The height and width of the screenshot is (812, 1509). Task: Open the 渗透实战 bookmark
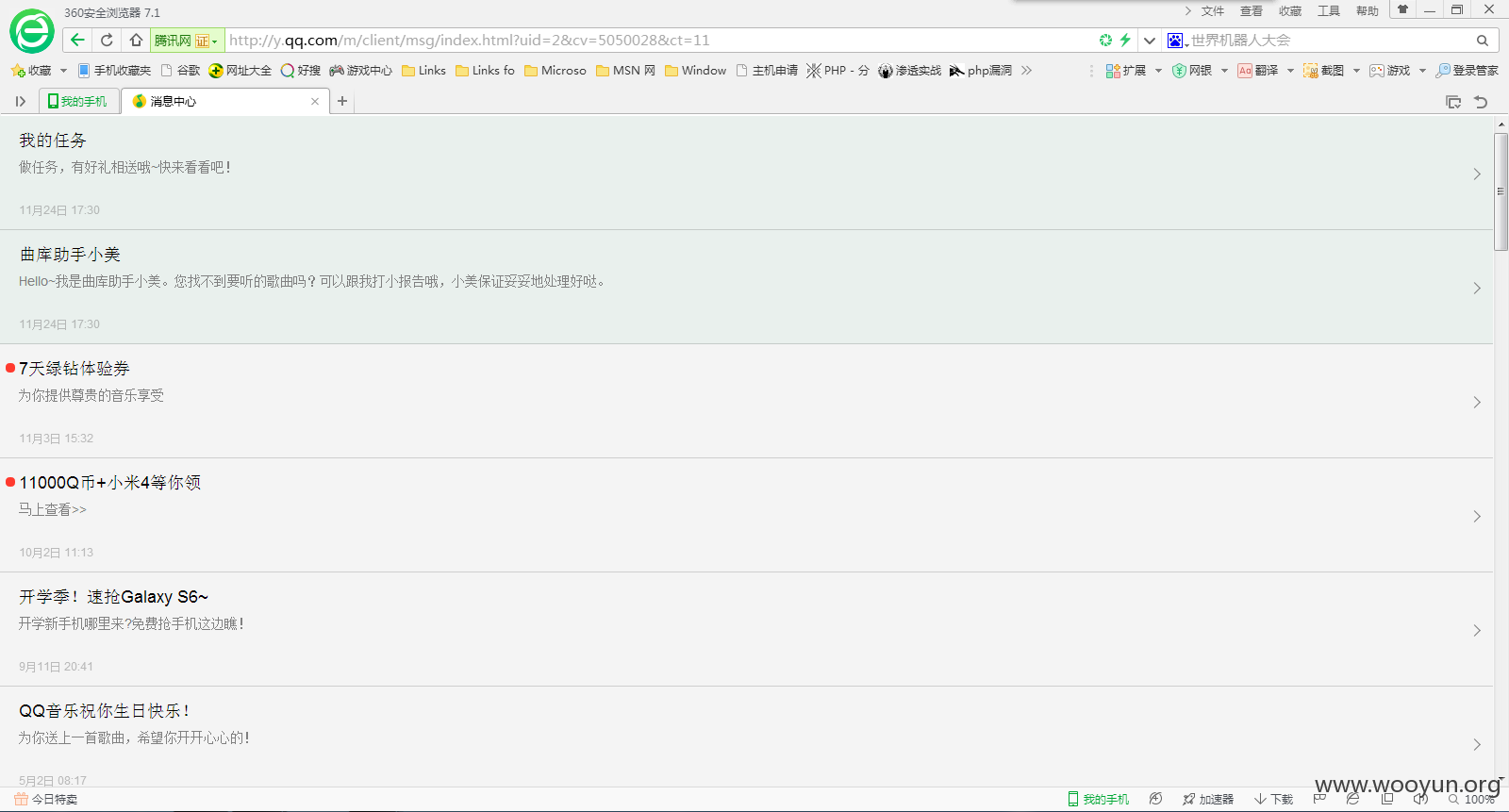click(x=910, y=71)
